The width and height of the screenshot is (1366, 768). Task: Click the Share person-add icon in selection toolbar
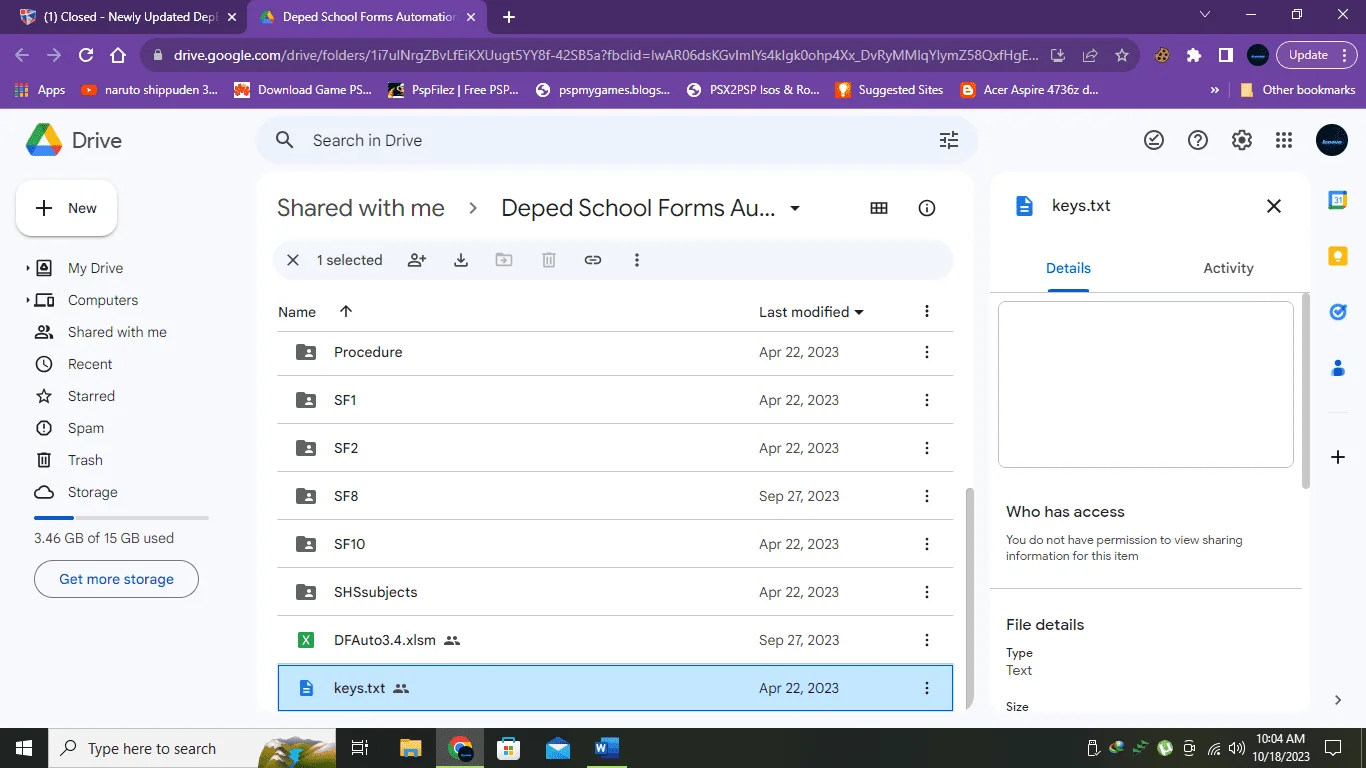click(x=417, y=260)
